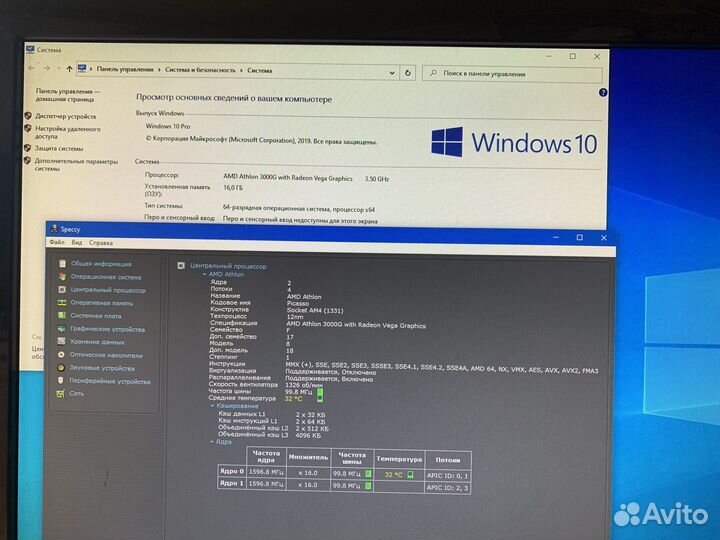Open address bar history dropdown arrow
720x540 pixels.
[x=391, y=71]
